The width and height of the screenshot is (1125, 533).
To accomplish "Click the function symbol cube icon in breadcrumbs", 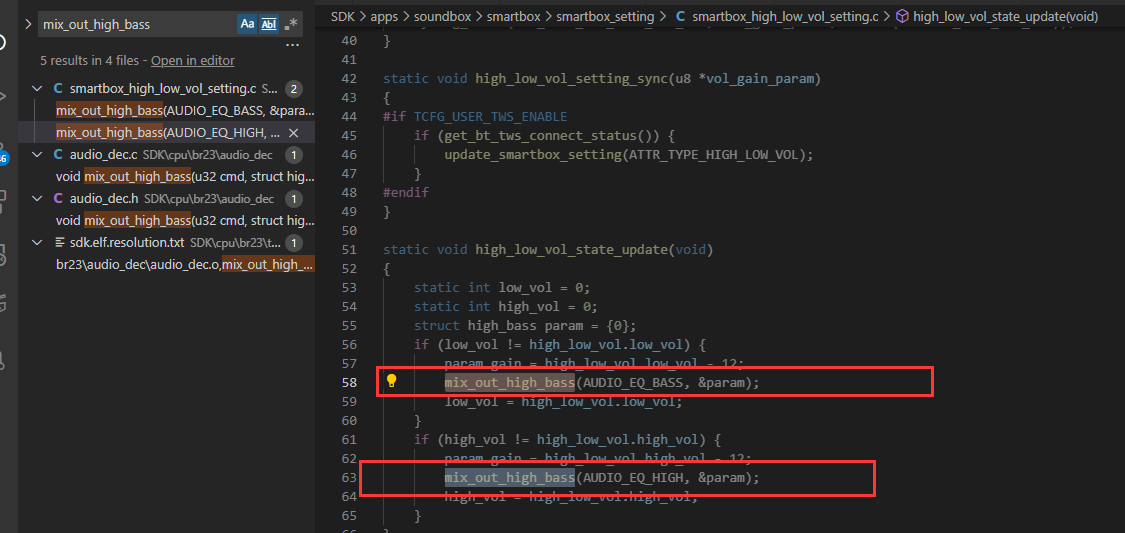I will 903,16.
